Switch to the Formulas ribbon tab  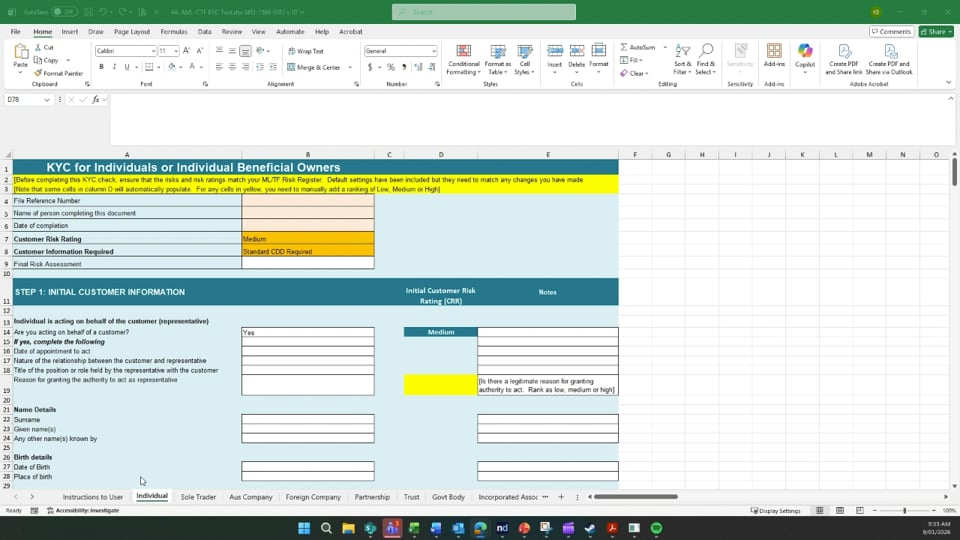click(174, 32)
